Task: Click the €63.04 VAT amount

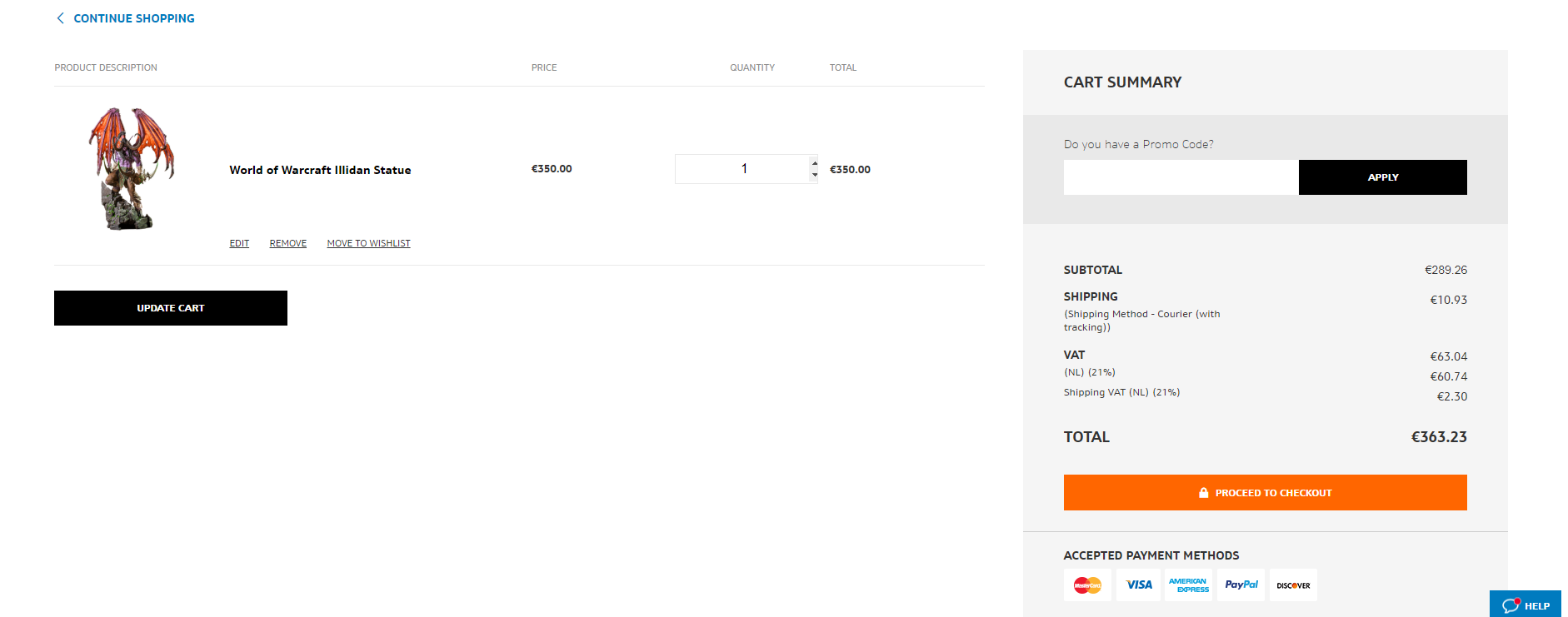Action: point(1448,356)
